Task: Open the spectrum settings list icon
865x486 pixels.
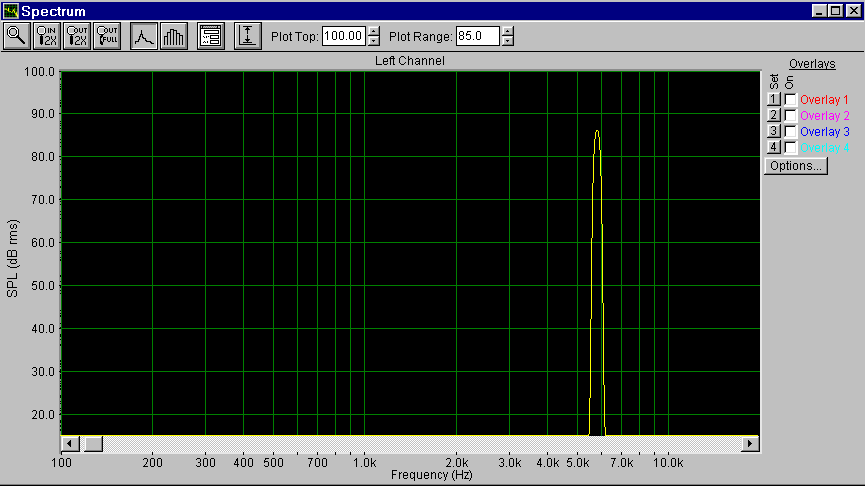Action: 211,36
